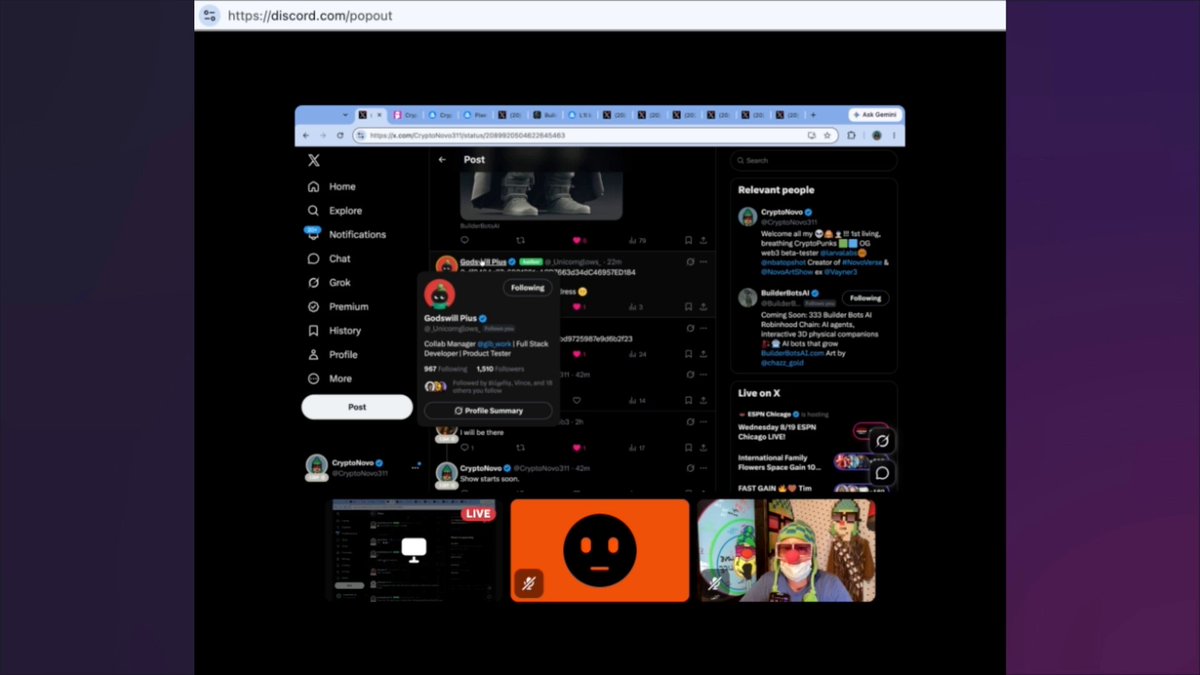Bookmark this page with the star icon
The height and width of the screenshot is (675, 1200).
827,135
